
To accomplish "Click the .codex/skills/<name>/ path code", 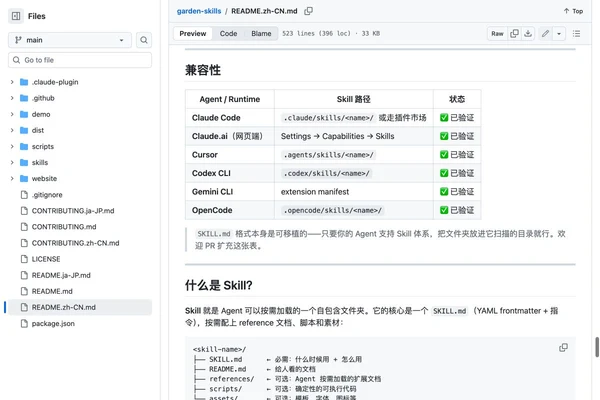I will pyautogui.click(x=326, y=173).
